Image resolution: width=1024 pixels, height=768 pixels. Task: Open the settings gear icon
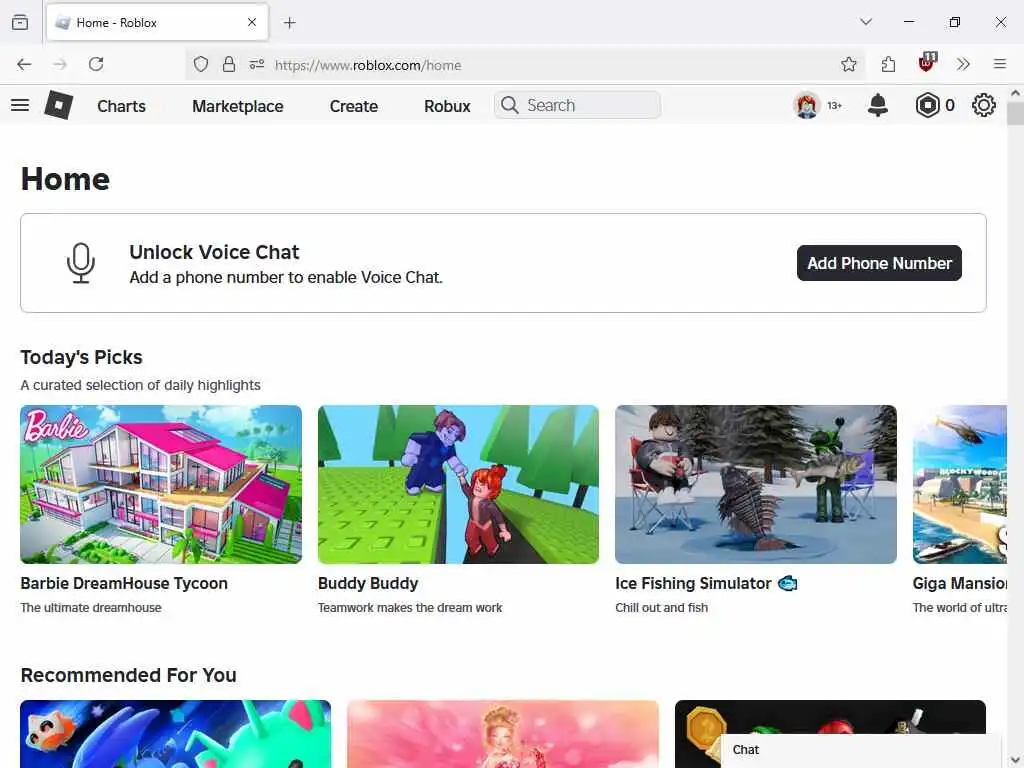coord(984,105)
